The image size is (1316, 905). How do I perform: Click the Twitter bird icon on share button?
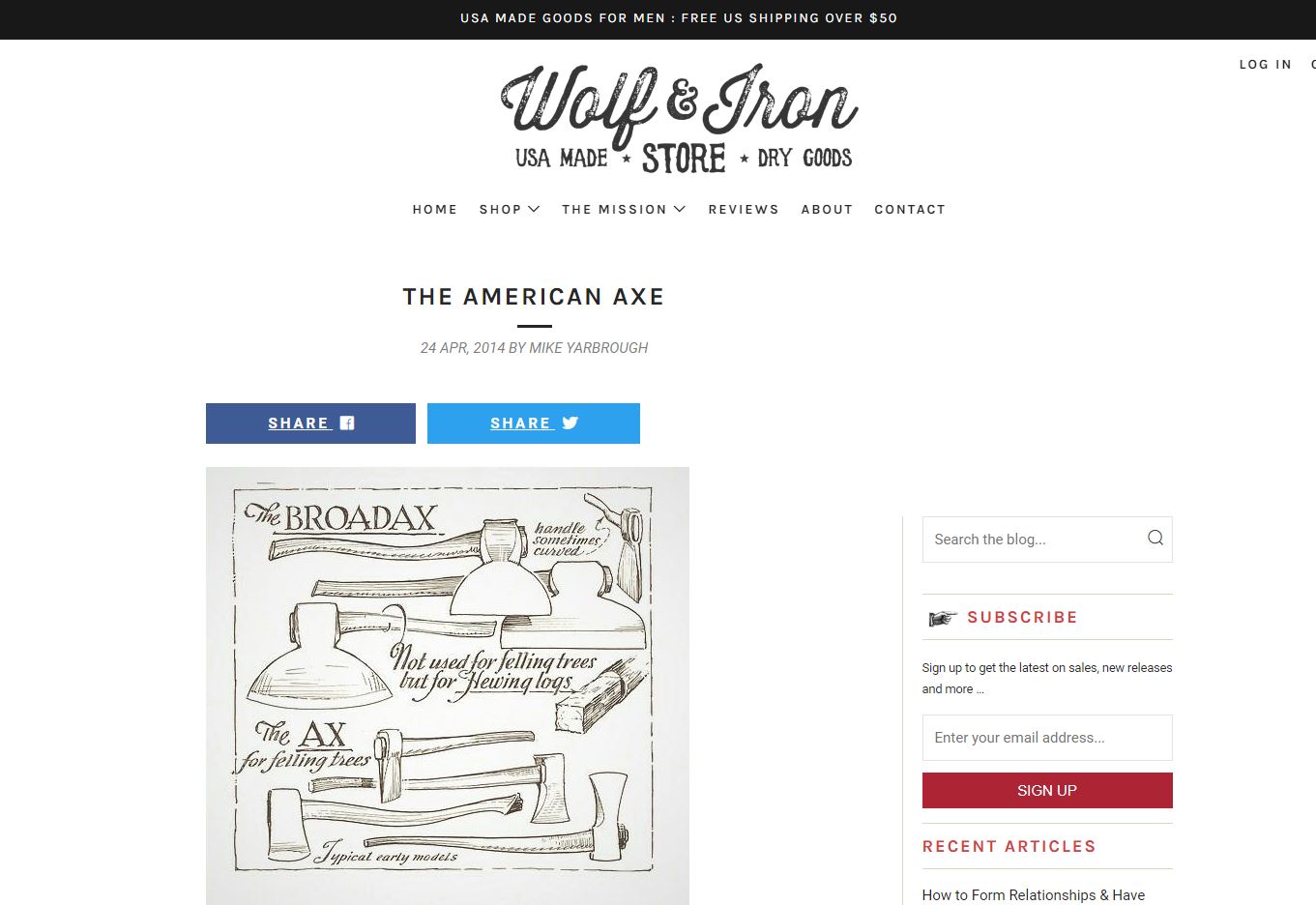570,423
